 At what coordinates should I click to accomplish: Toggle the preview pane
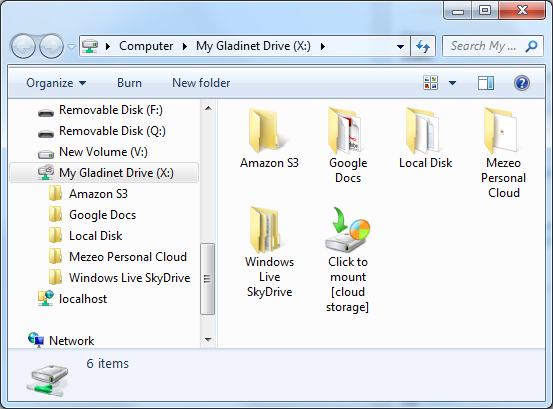[x=486, y=83]
